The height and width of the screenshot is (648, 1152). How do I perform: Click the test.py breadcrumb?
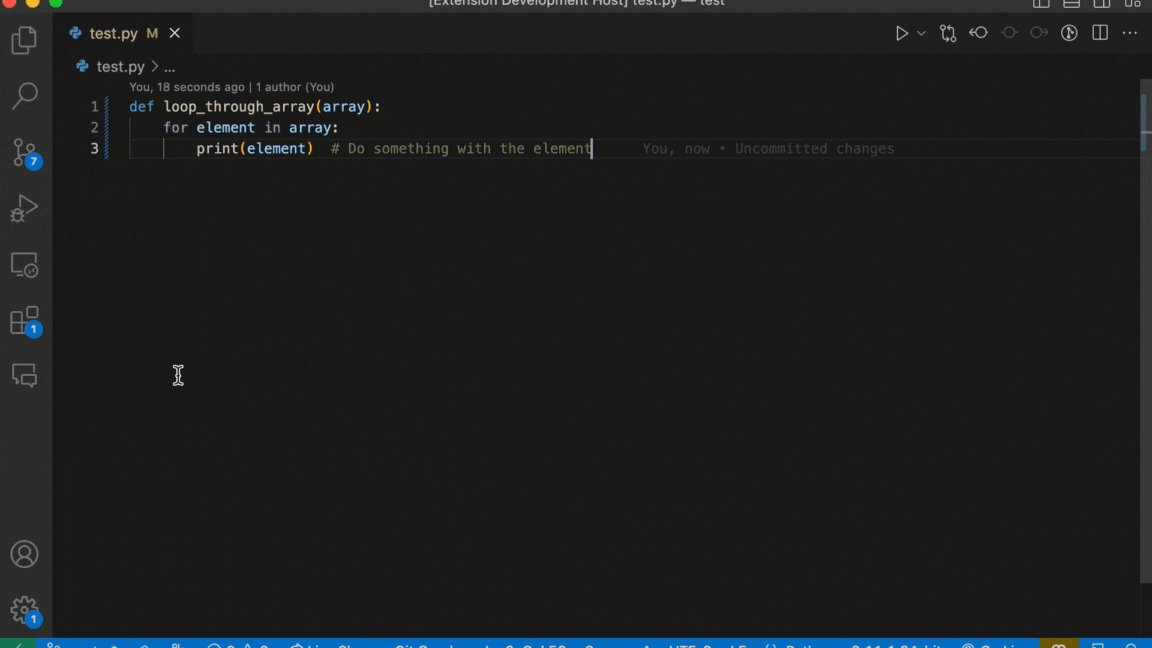tap(120, 67)
